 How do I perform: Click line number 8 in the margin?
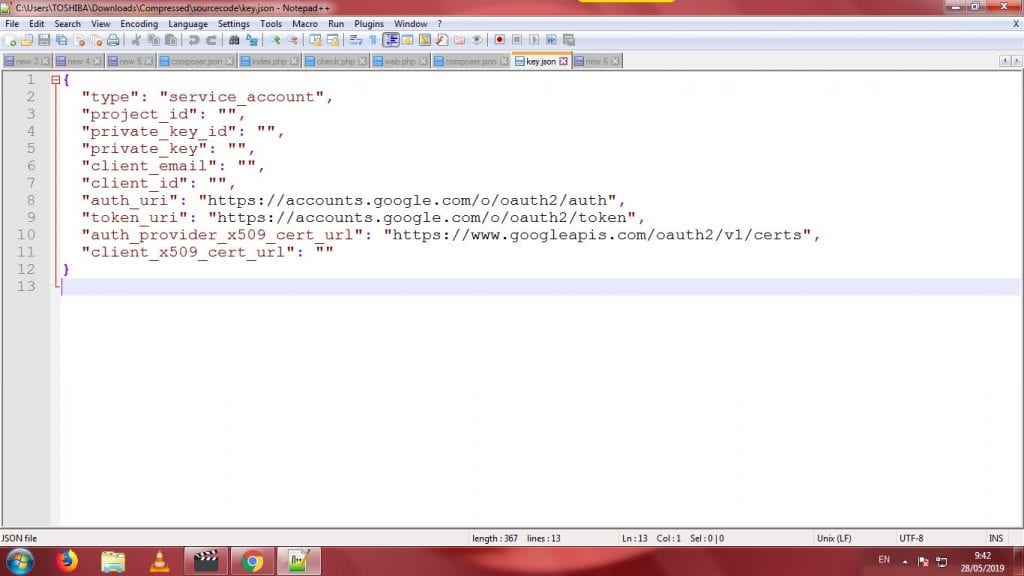(x=30, y=200)
